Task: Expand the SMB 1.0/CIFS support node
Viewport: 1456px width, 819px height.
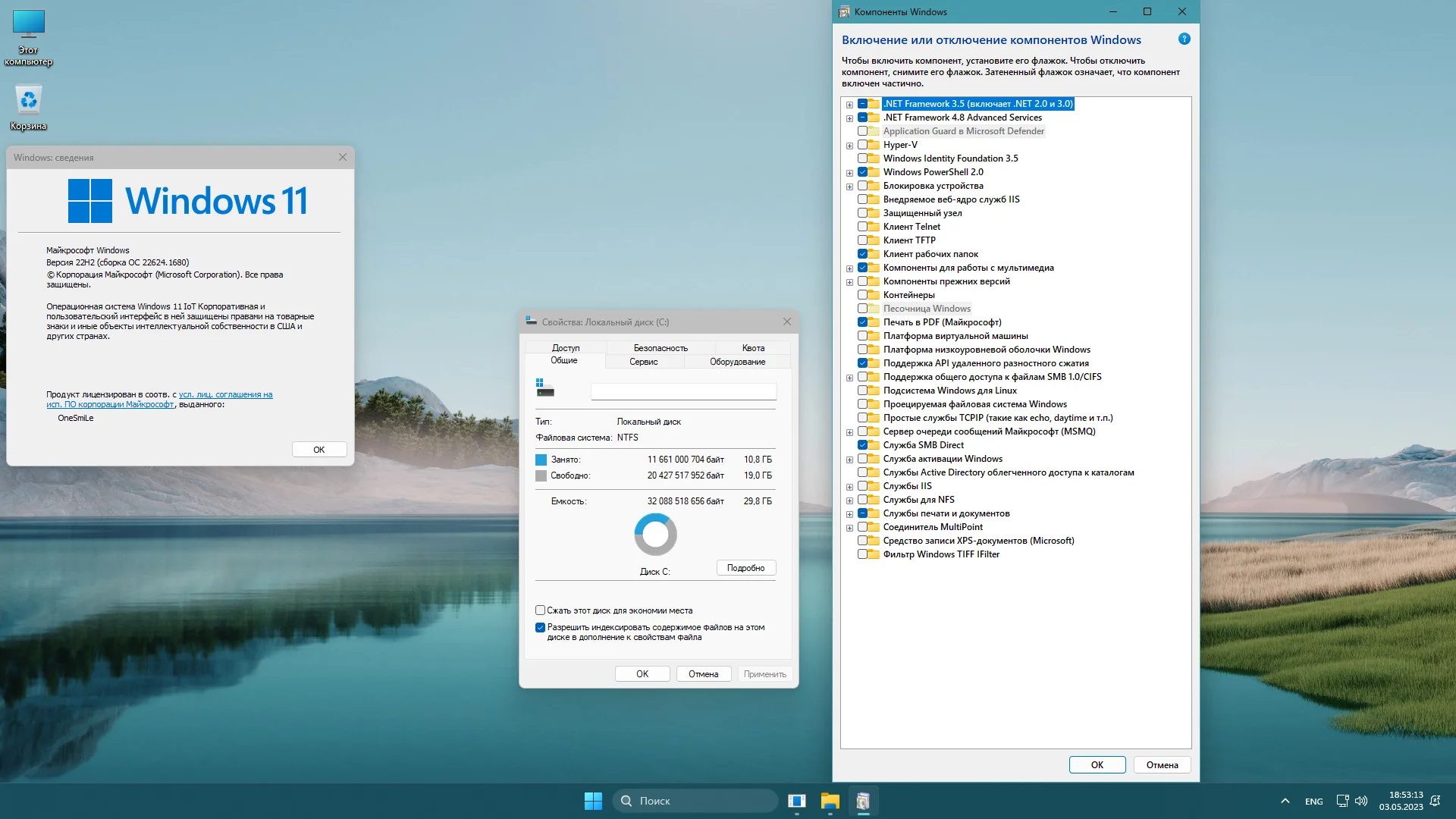Action: (x=849, y=378)
